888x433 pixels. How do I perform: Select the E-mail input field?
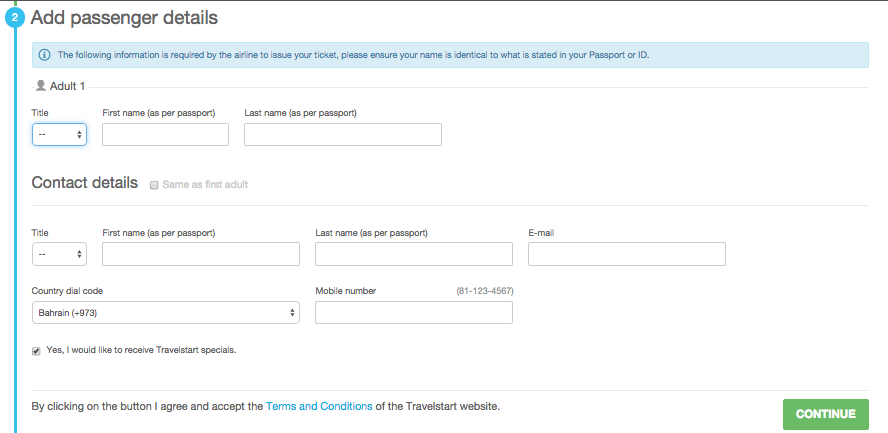point(627,254)
